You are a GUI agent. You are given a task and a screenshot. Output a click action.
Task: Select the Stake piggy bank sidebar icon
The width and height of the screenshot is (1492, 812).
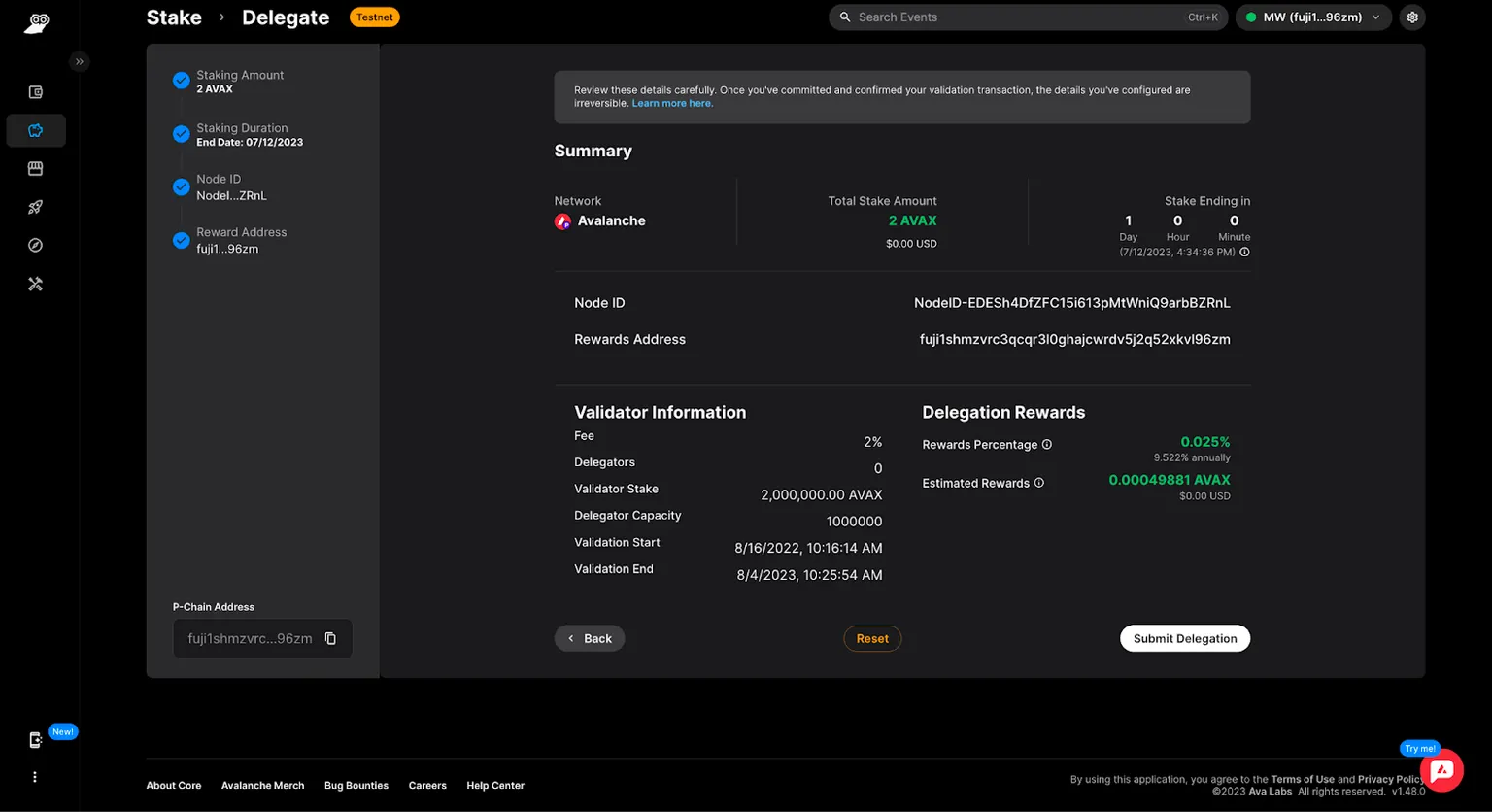click(x=36, y=130)
